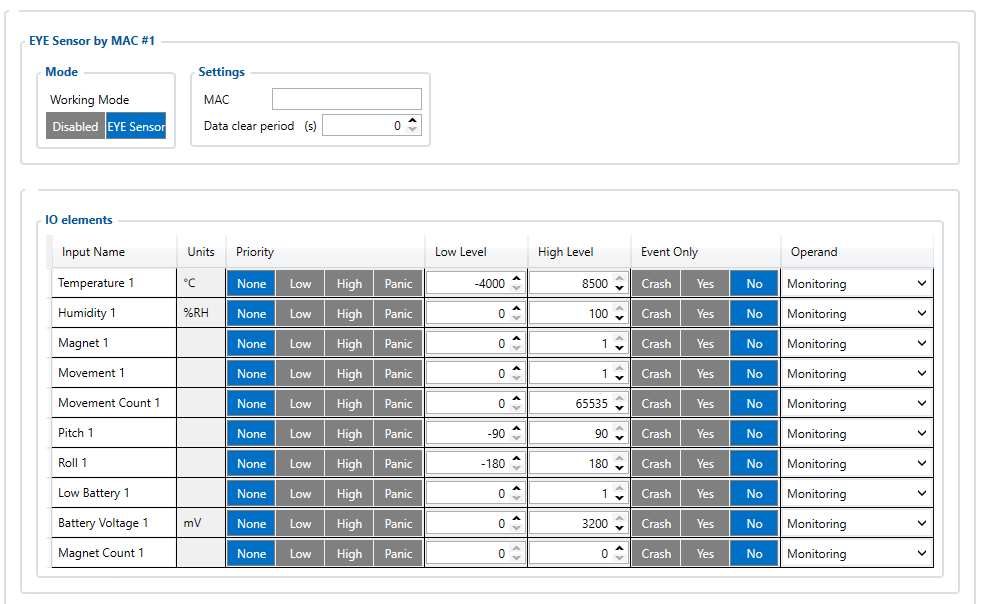Image resolution: width=981 pixels, height=604 pixels.
Task: Click the MAC address input field
Action: pos(346,99)
